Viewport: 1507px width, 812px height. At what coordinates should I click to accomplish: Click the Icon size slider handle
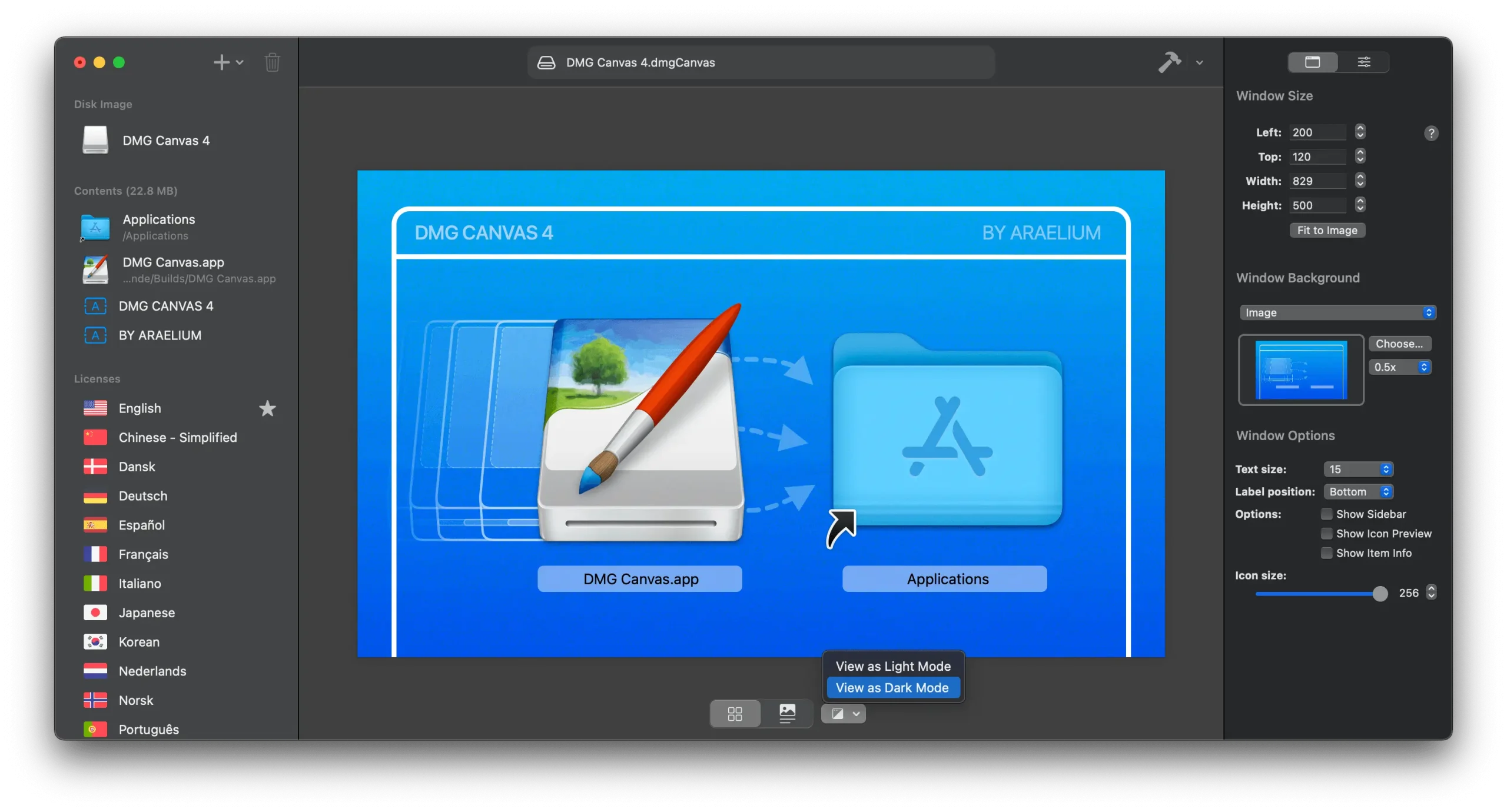[x=1380, y=594]
